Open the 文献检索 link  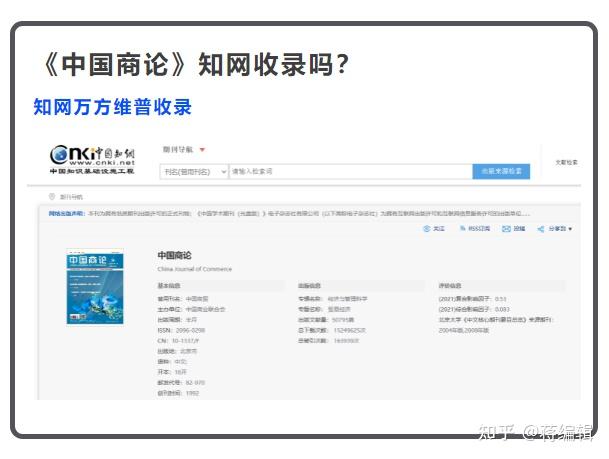coord(566,162)
